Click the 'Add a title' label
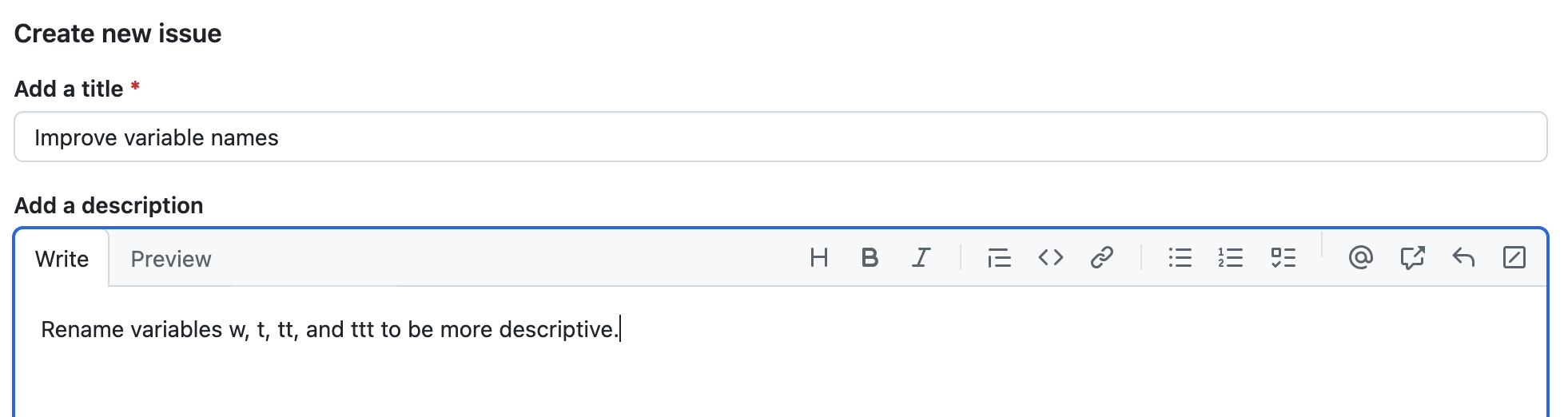This screenshot has width=1568, height=417. click(69, 89)
